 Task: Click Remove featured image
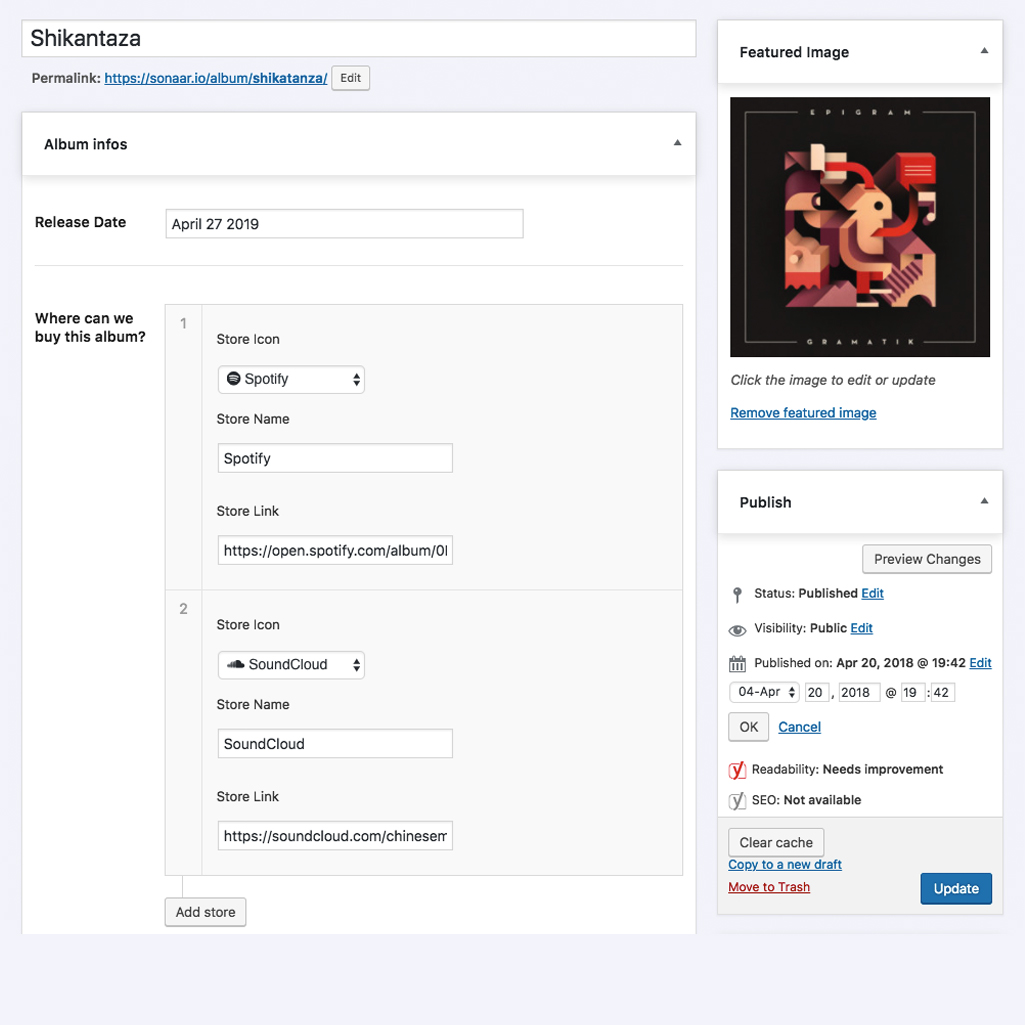coord(802,412)
